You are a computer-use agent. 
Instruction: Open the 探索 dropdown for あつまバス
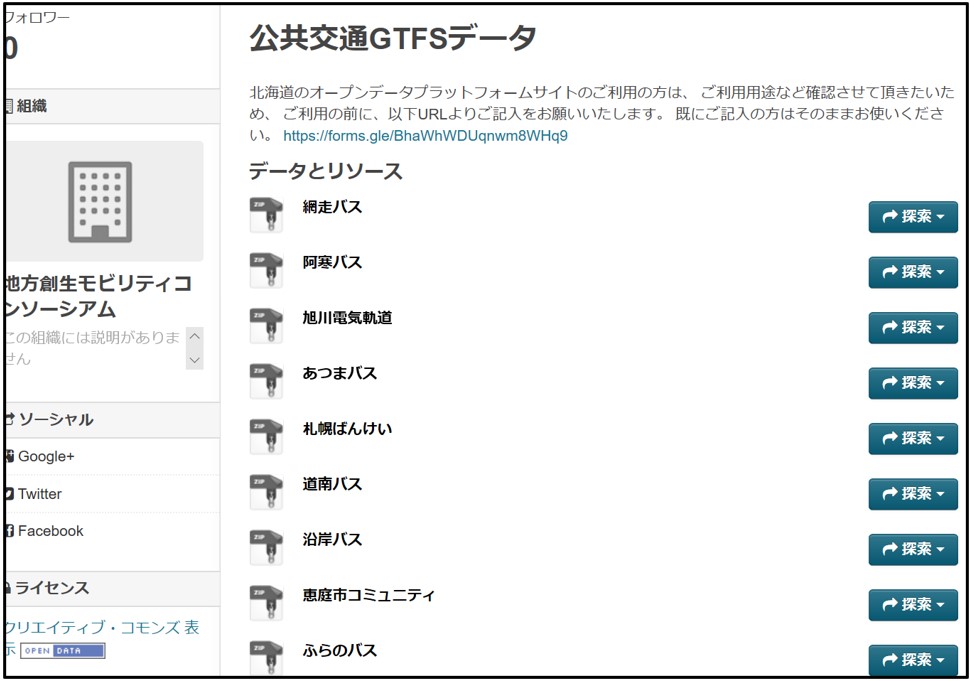coord(913,383)
